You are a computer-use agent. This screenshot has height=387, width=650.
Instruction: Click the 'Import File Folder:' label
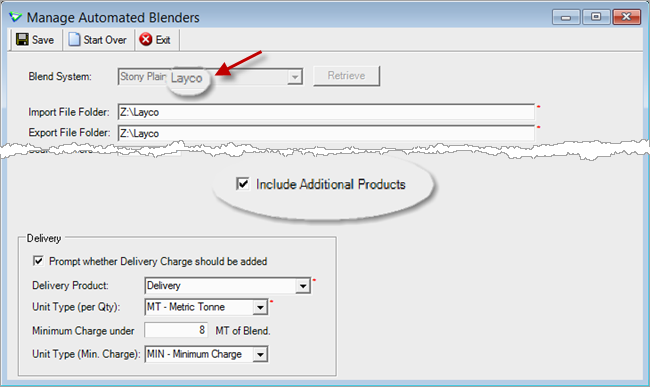pos(69,112)
